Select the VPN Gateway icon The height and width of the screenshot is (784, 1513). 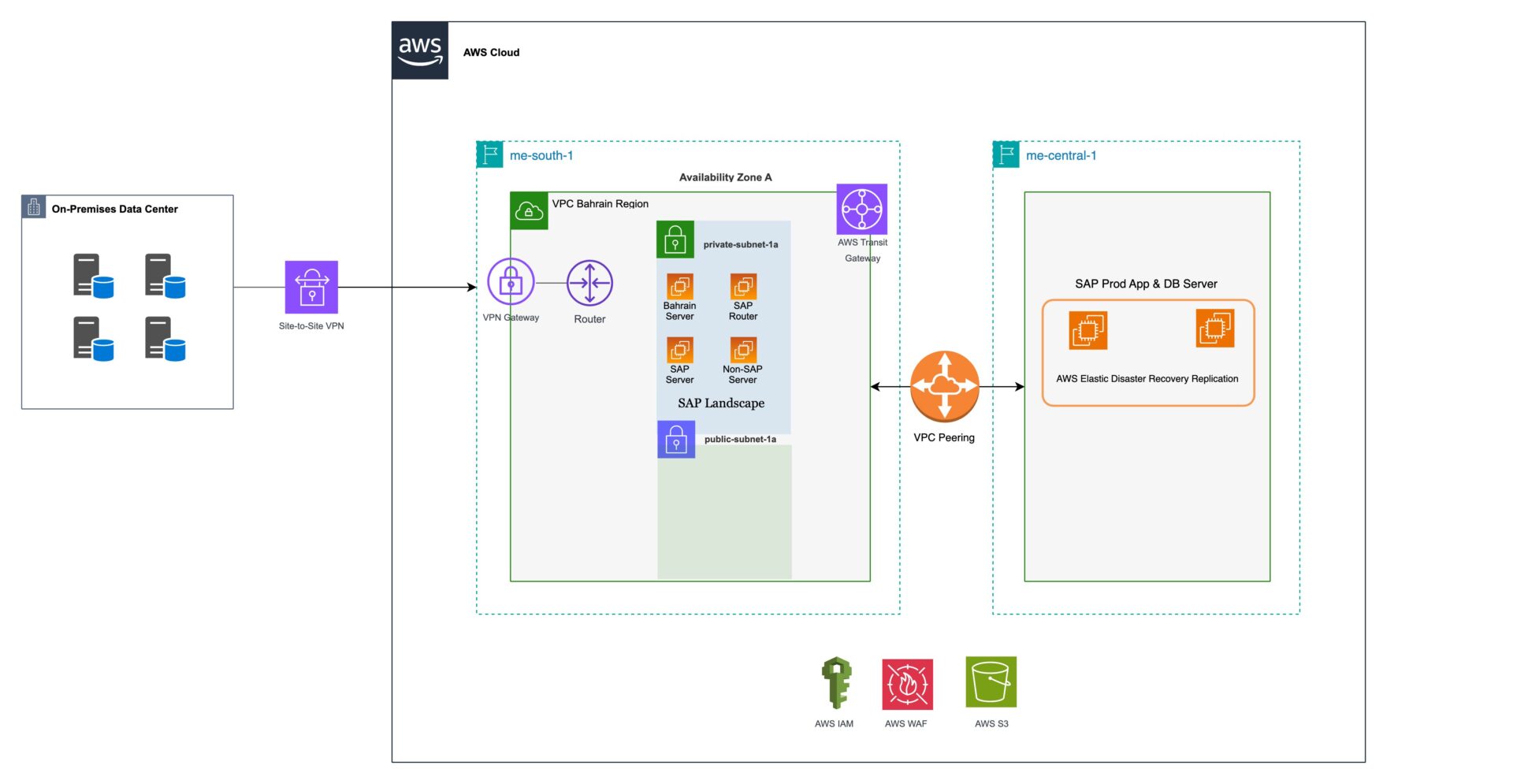coord(511,282)
